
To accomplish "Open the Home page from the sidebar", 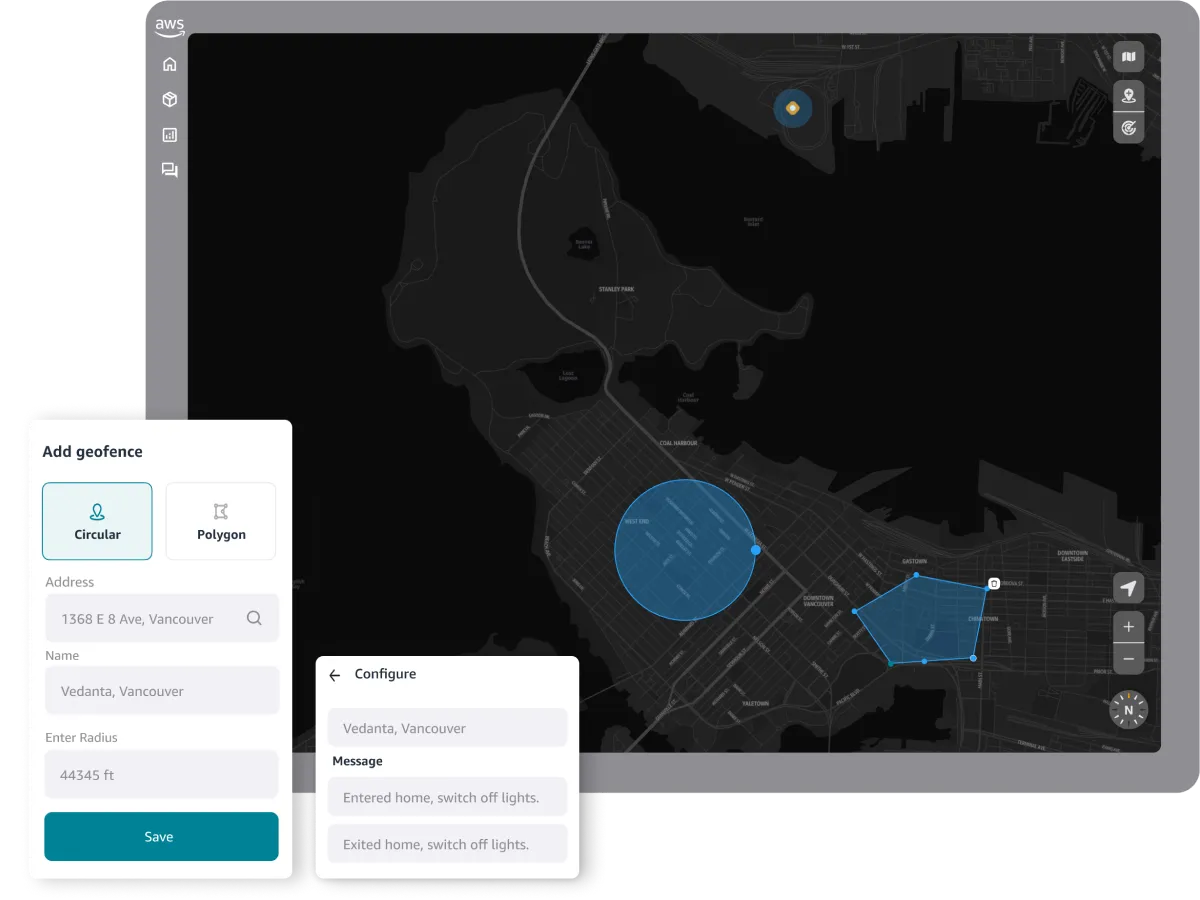I will click(x=169, y=63).
